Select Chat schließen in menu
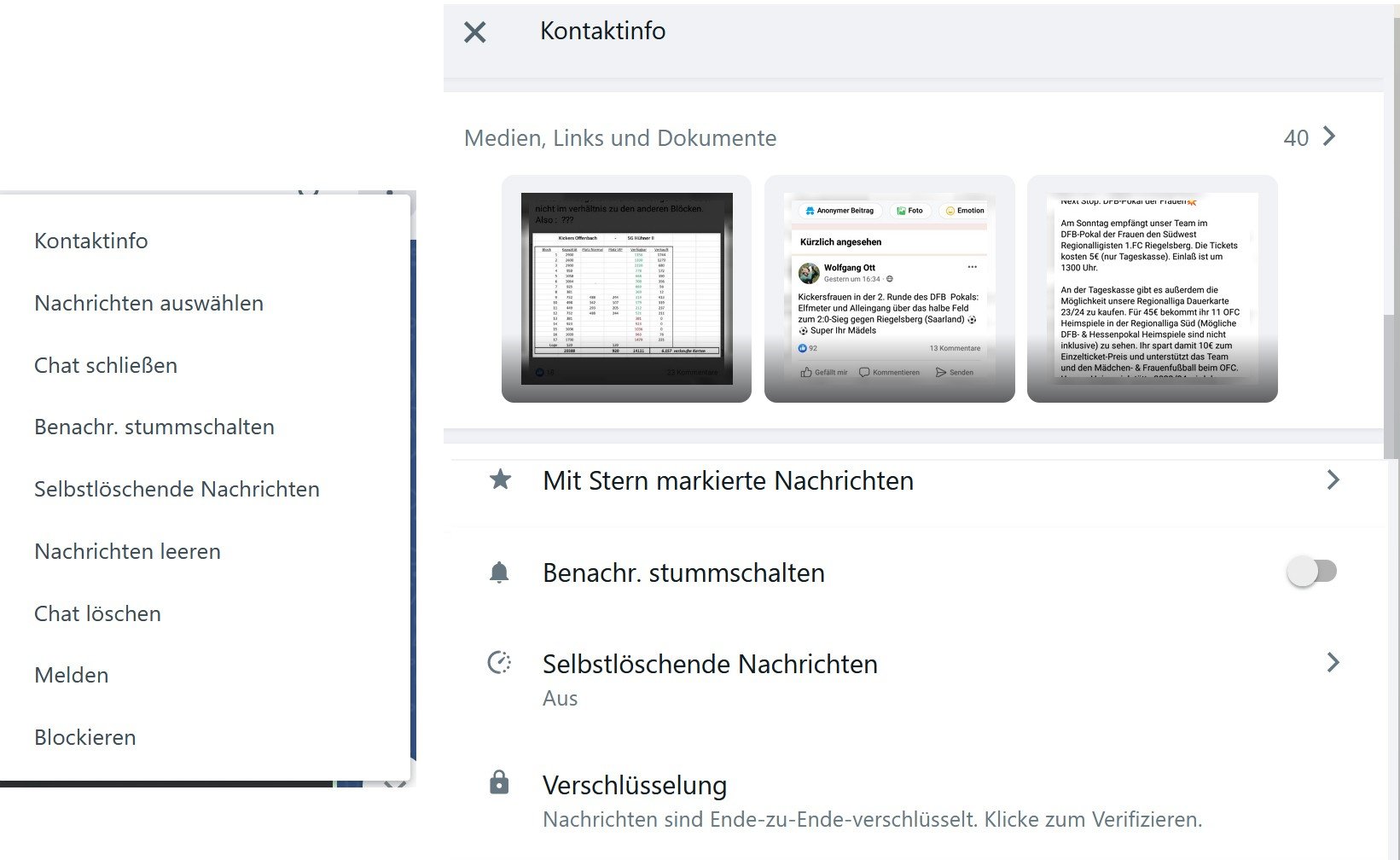The height and width of the screenshot is (860, 1400). 106,365
